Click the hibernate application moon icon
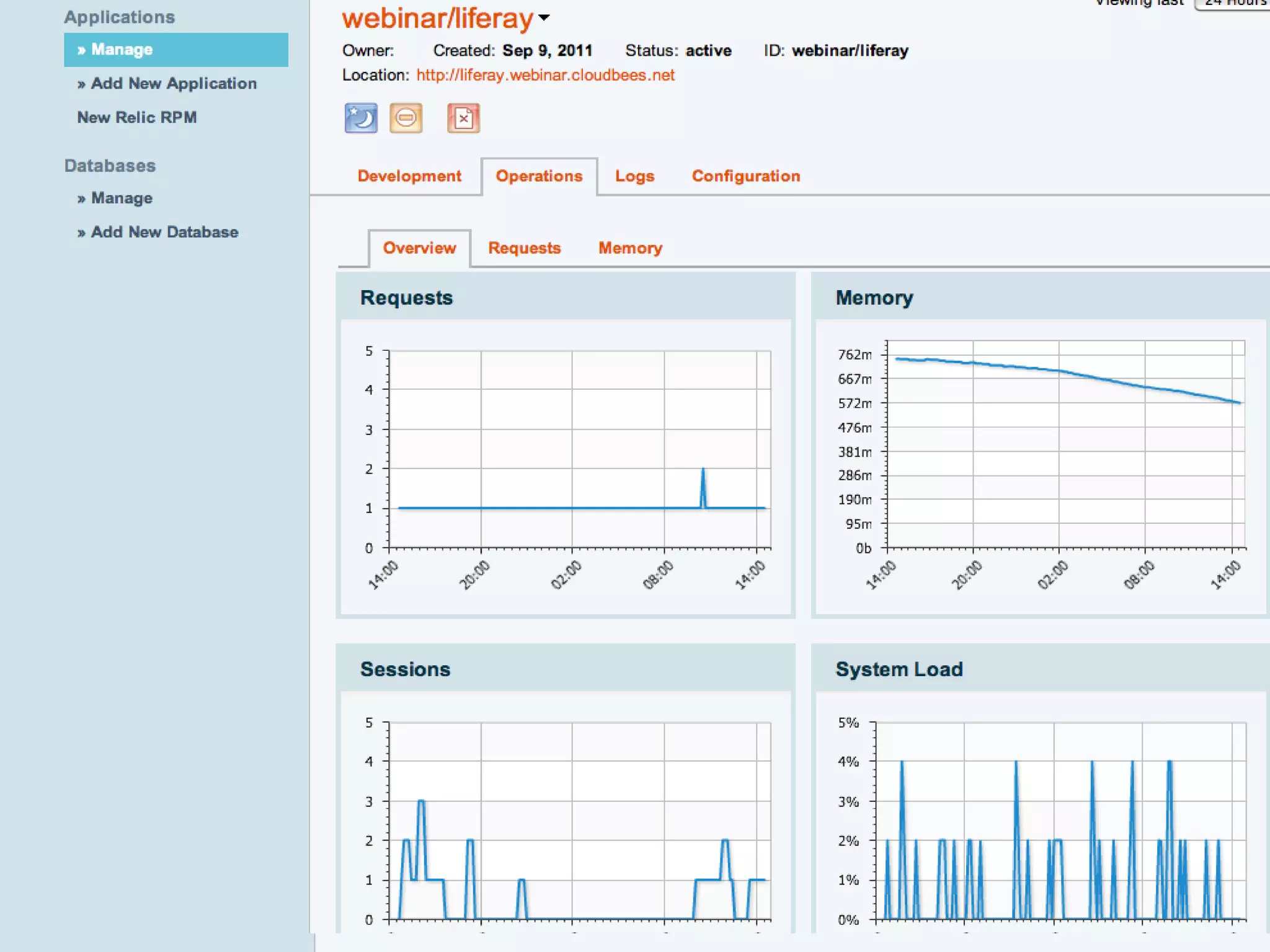Image resolution: width=1270 pixels, height=952 pixels. click(x=360, y=118)
